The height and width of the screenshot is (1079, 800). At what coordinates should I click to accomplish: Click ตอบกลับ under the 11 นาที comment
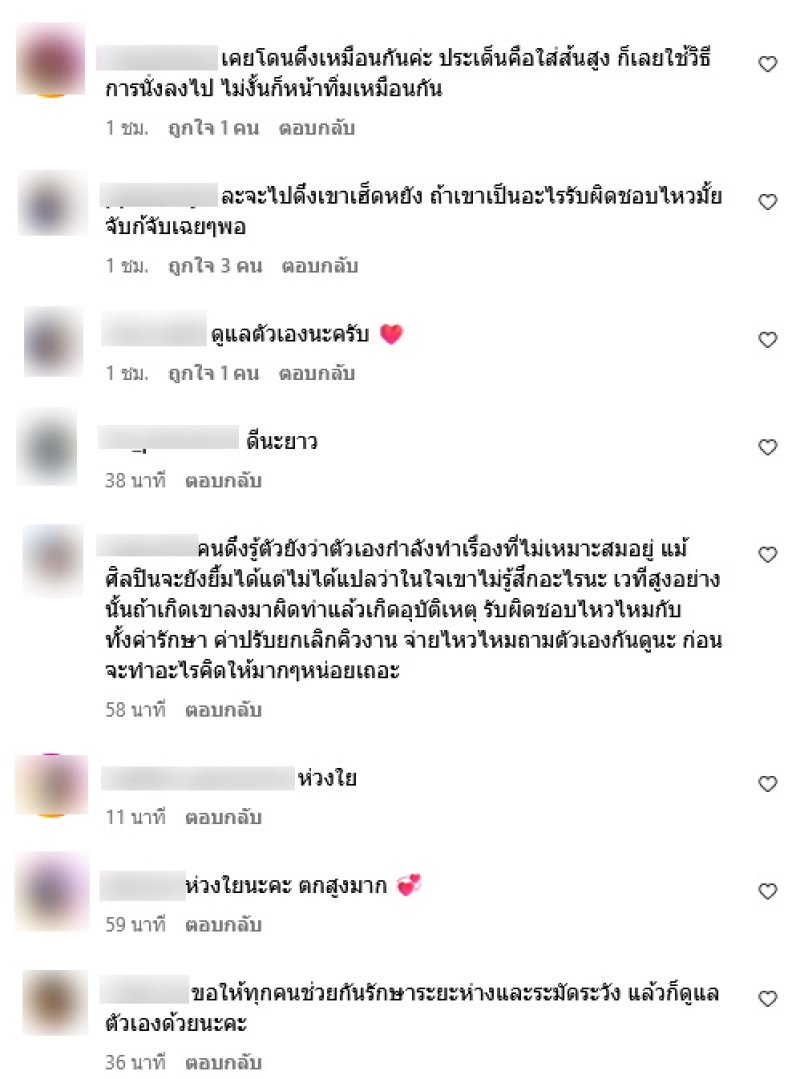[x=224, y=817]
